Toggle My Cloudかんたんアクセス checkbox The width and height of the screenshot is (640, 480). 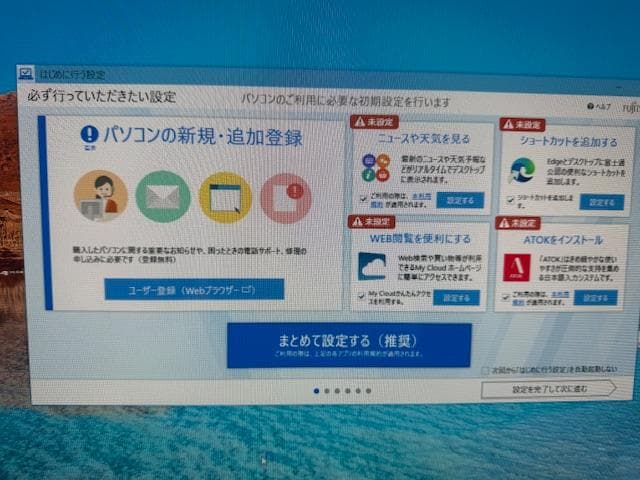click(x=361, y=296)
